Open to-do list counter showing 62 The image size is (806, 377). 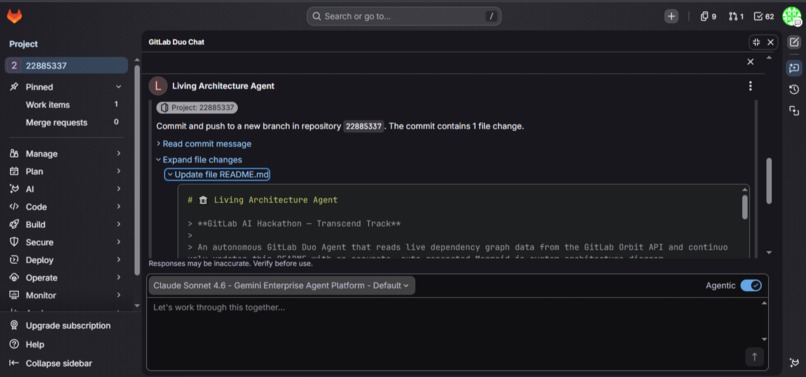(x=764, y=16)
